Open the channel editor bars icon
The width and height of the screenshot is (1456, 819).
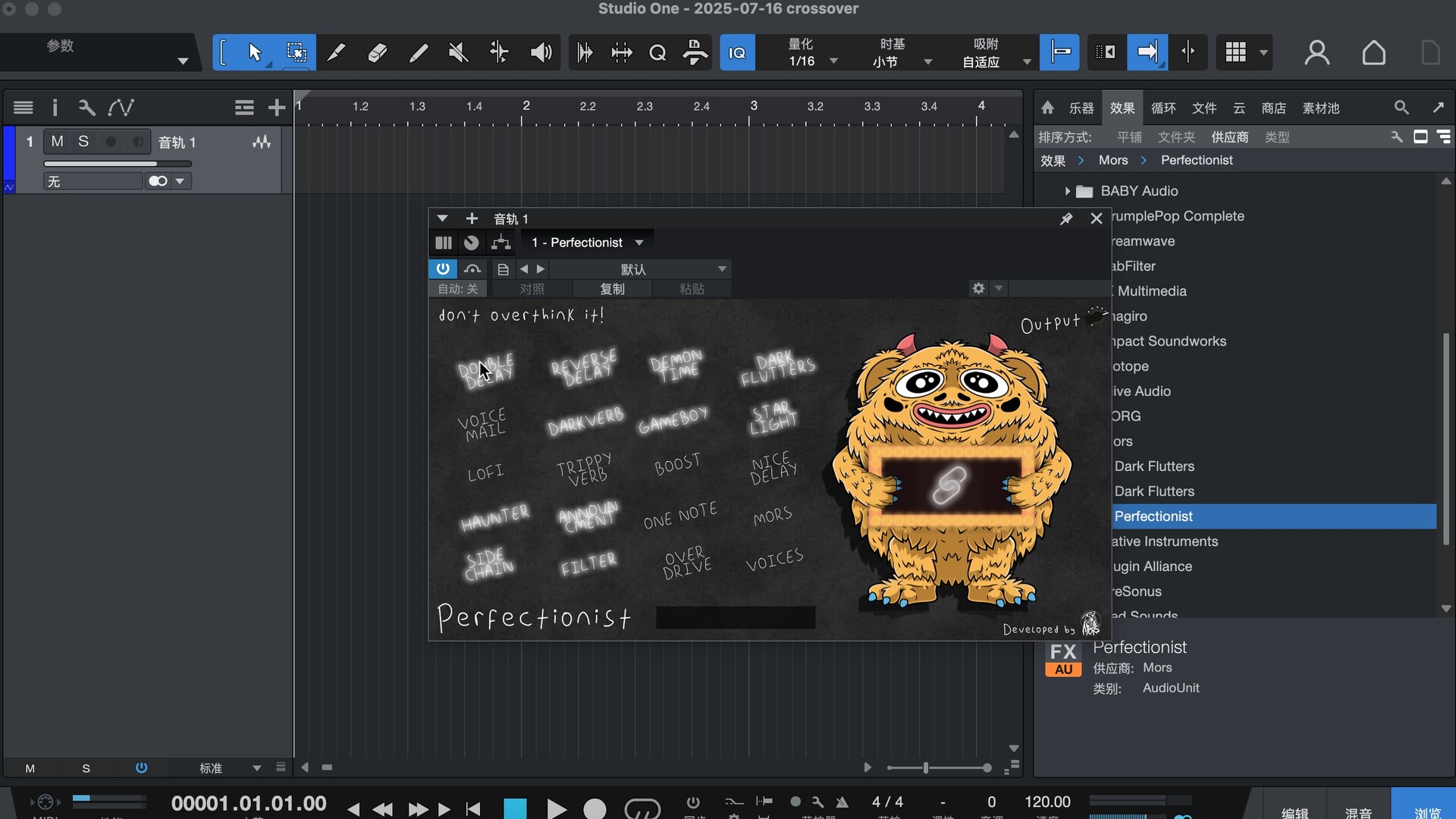point(444,243)
